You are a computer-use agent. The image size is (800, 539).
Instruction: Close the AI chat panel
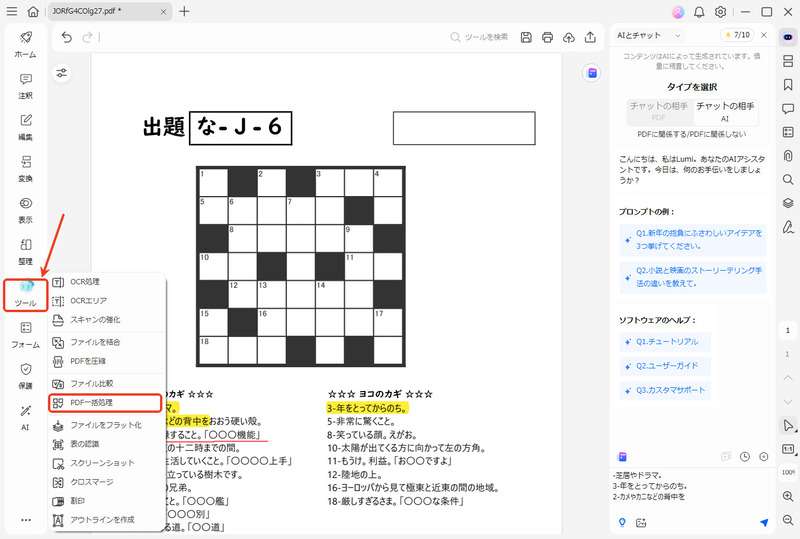tap(764, 35)
